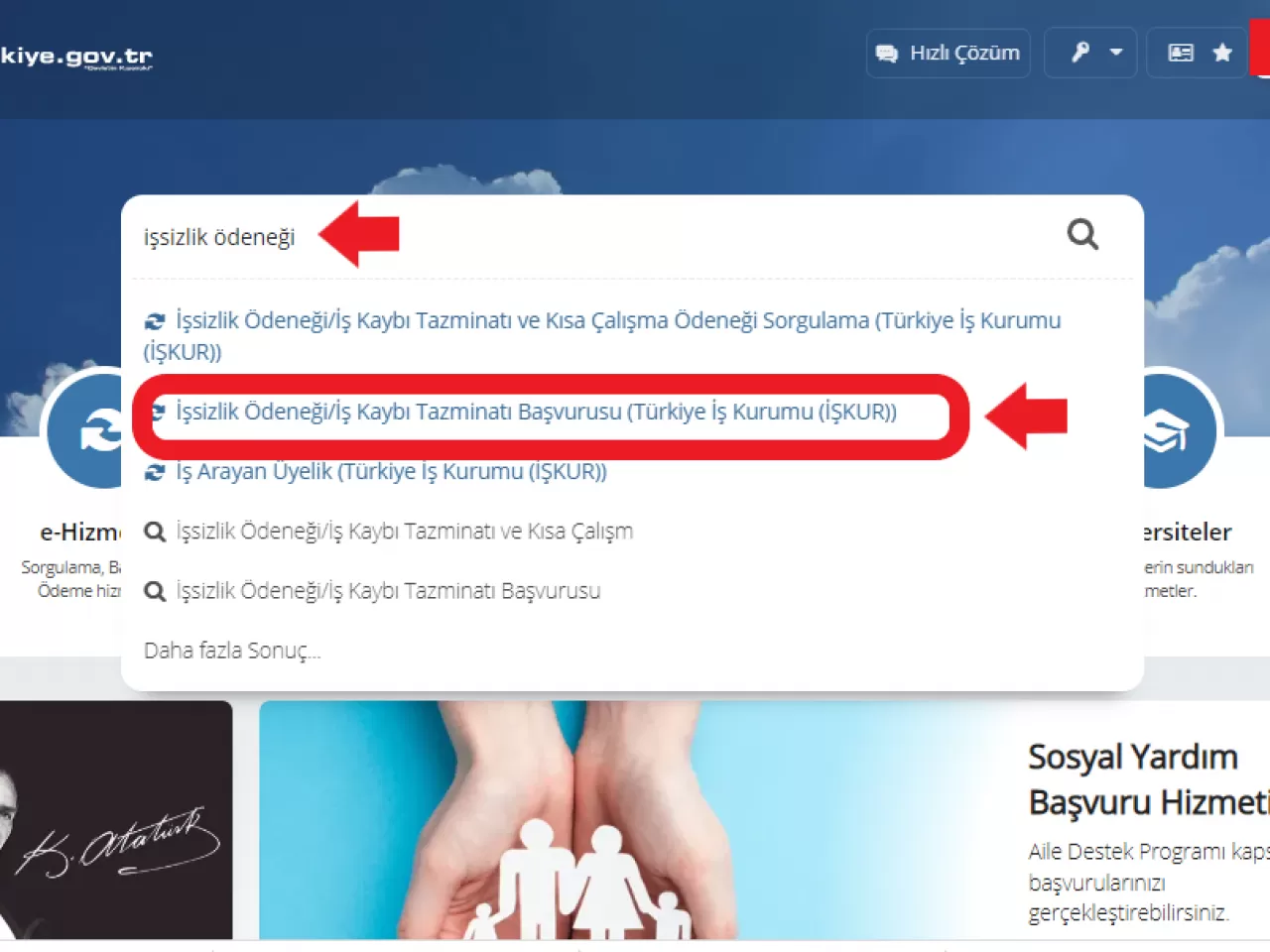Open the Hızlı Çözüm button

click(949, 53)
